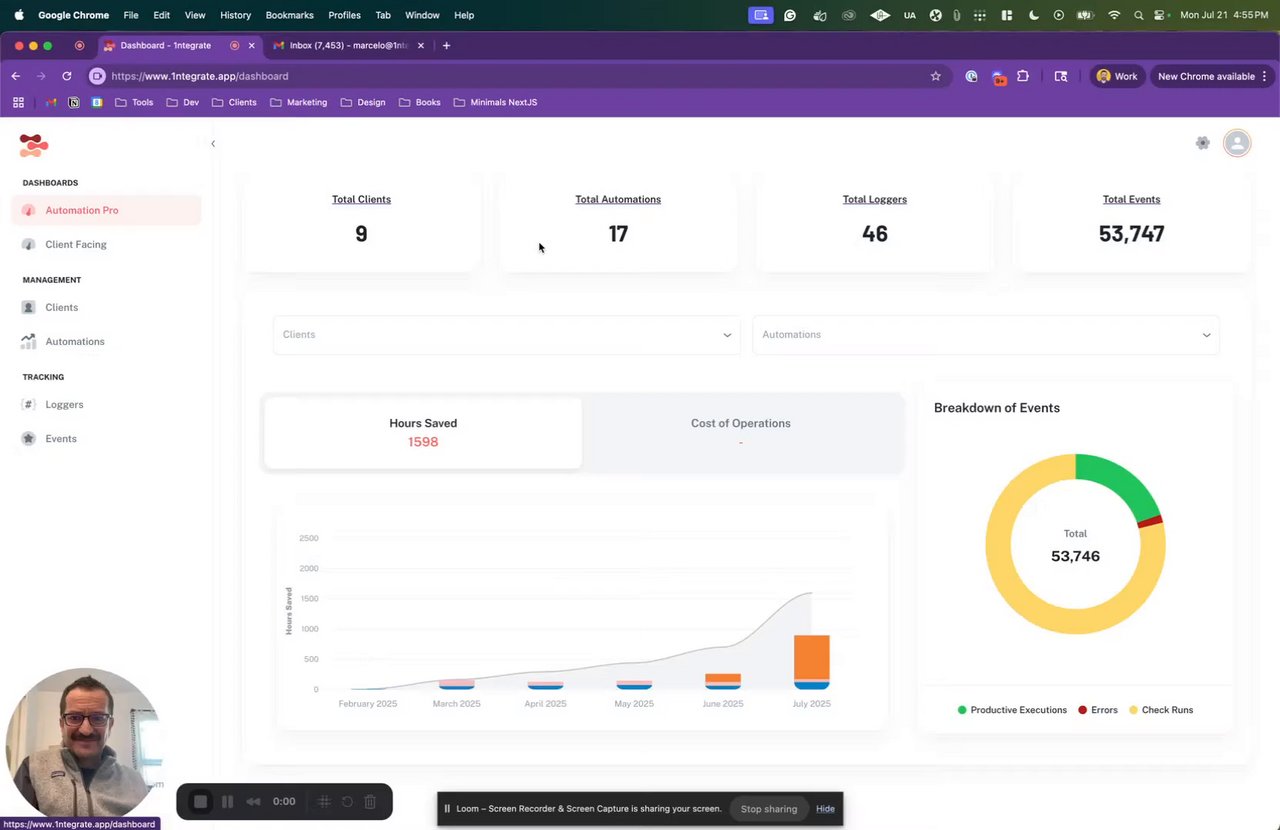
Task: Open the Notion bookmark icon
Action: click(74, 102)
